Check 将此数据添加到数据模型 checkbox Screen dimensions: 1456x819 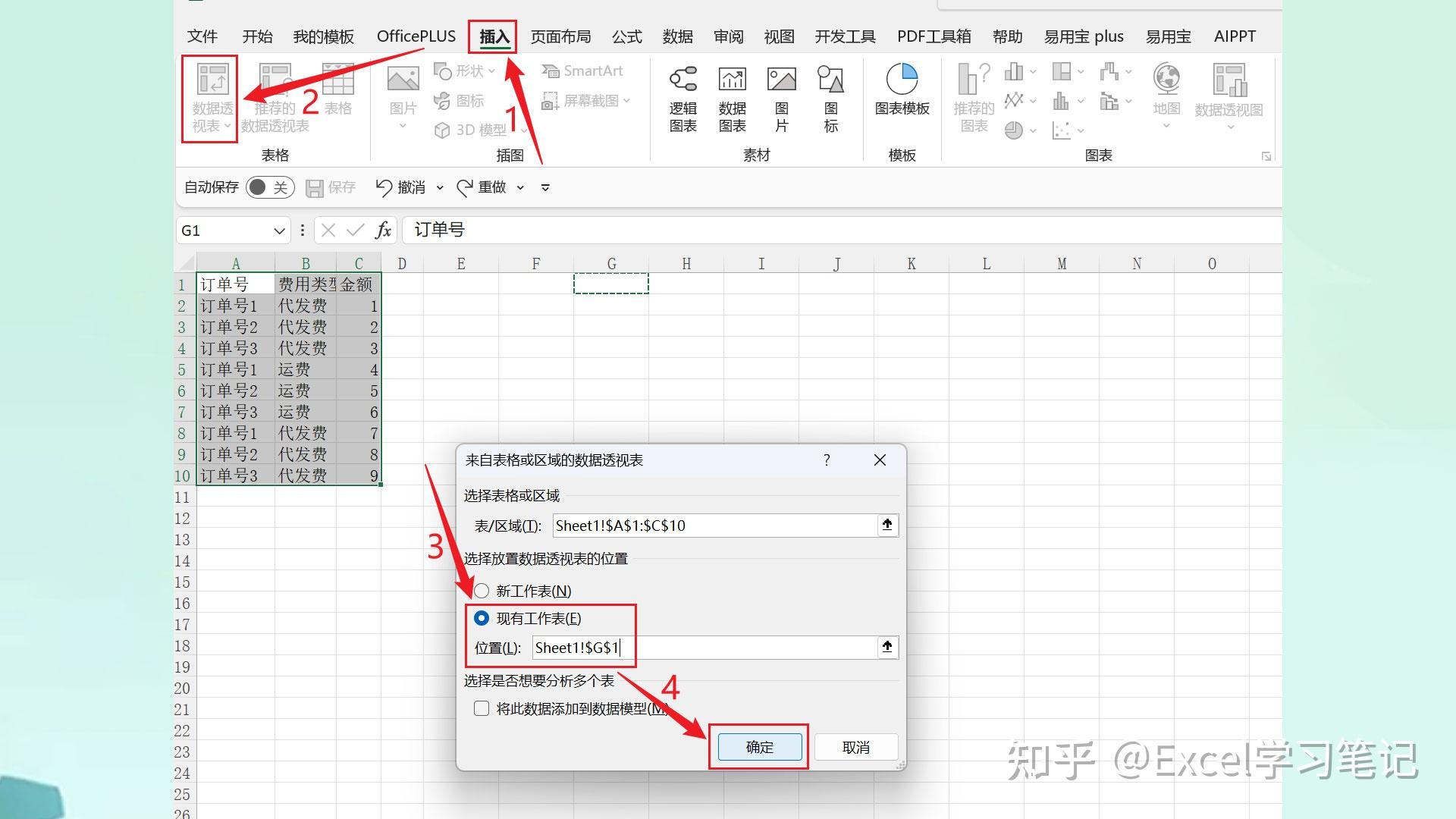pyautogui.click(x=482, y=708)
